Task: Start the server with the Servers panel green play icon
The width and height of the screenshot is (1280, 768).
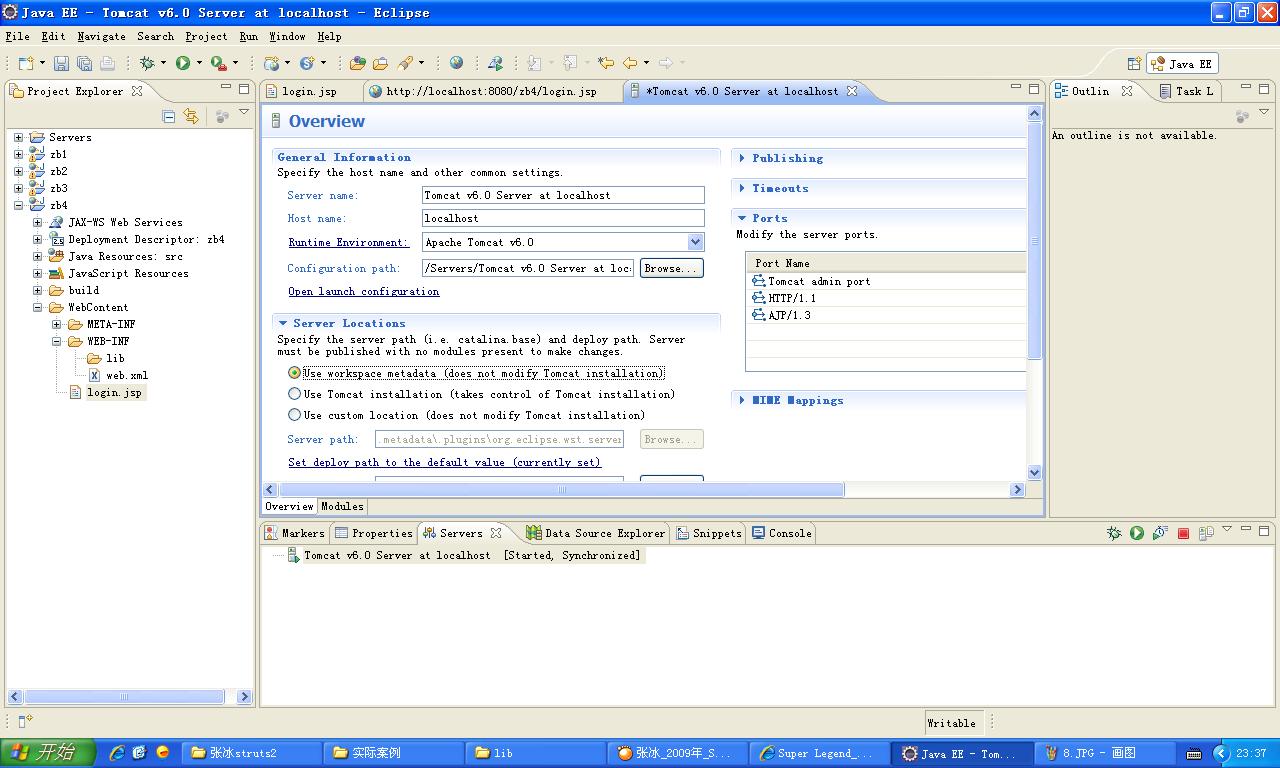Action: coord(1137,533)
